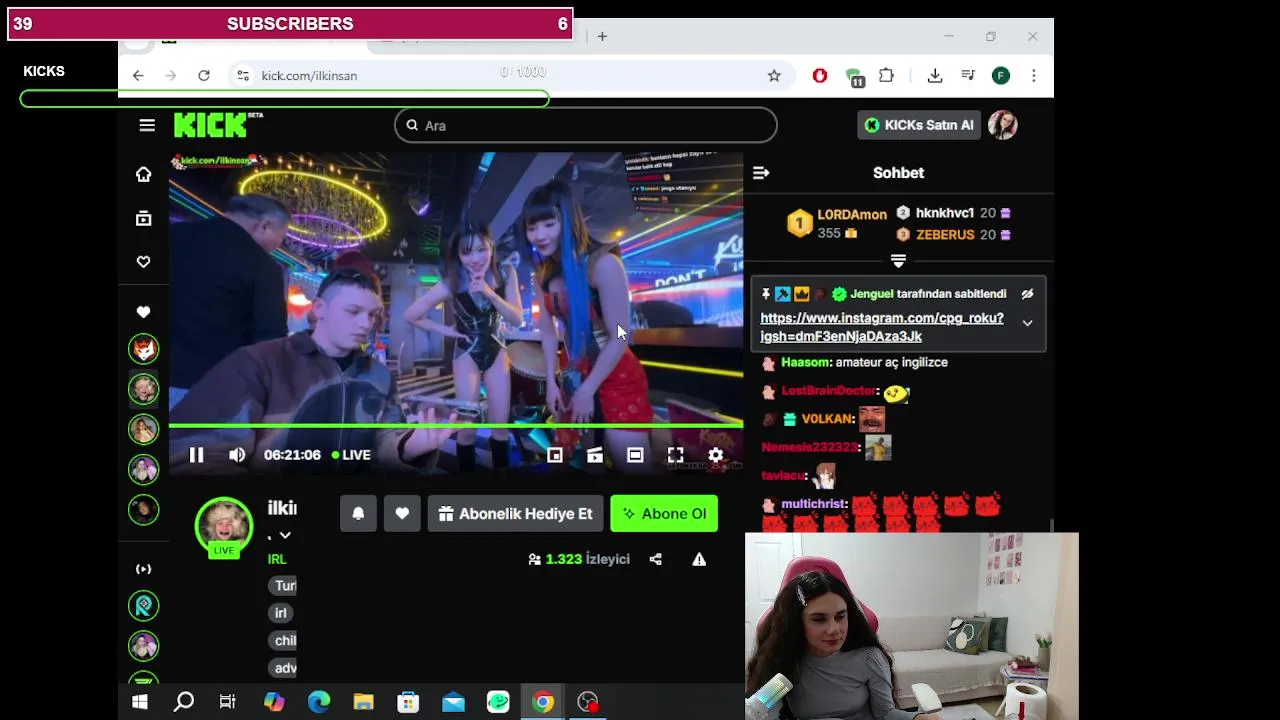Enable picture-in-picture mini player

555,455
